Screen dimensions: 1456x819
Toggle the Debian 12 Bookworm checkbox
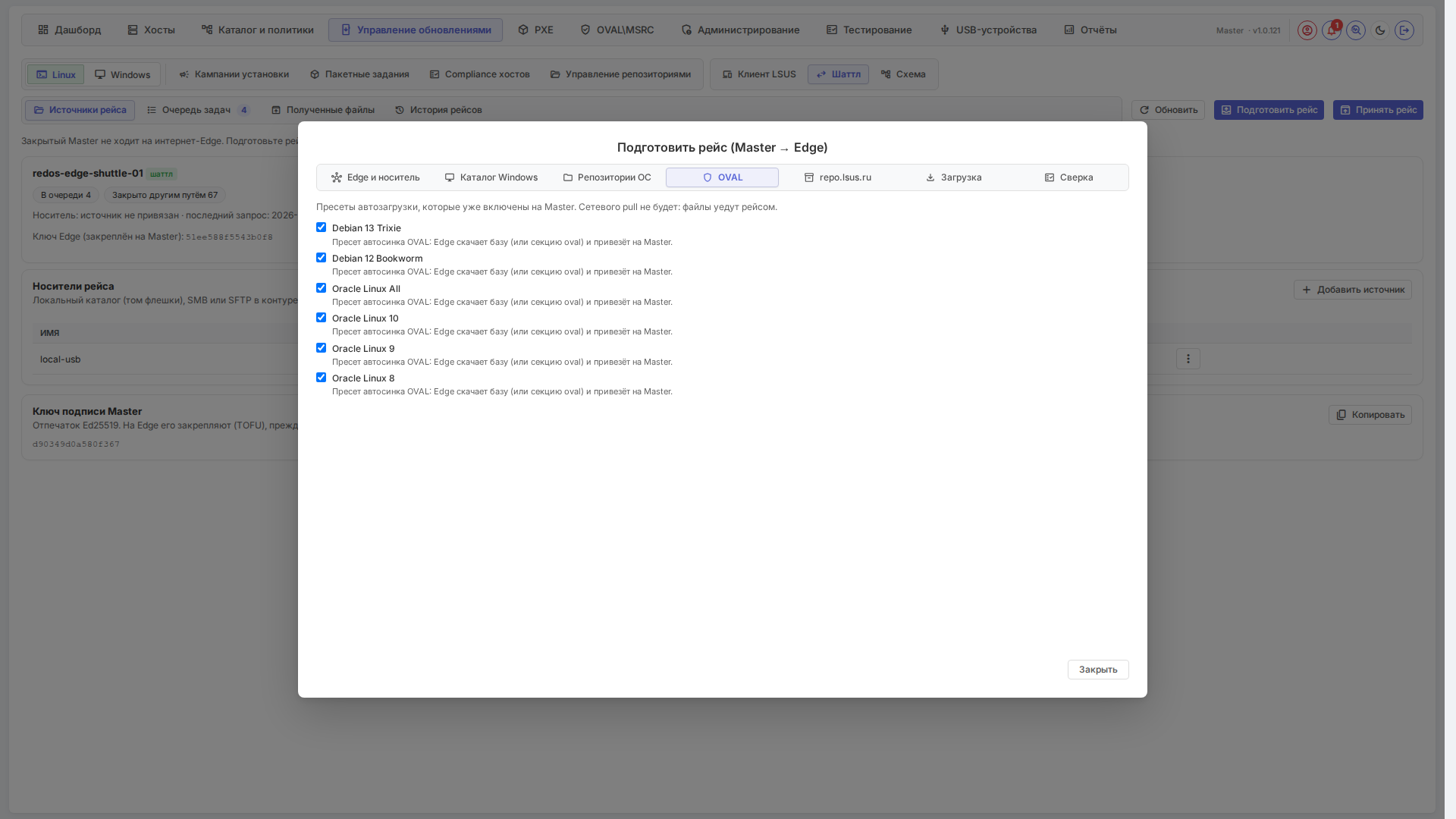322,258
